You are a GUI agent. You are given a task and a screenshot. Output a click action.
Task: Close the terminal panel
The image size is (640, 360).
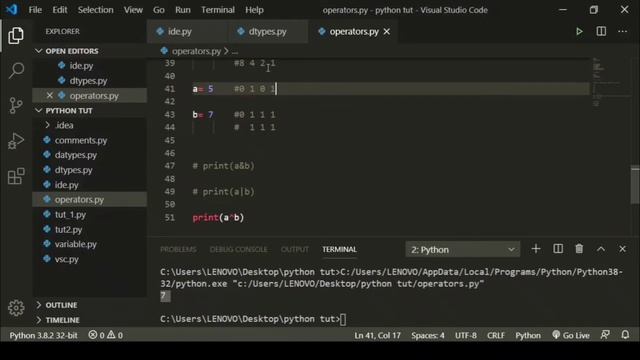[622, 249]
